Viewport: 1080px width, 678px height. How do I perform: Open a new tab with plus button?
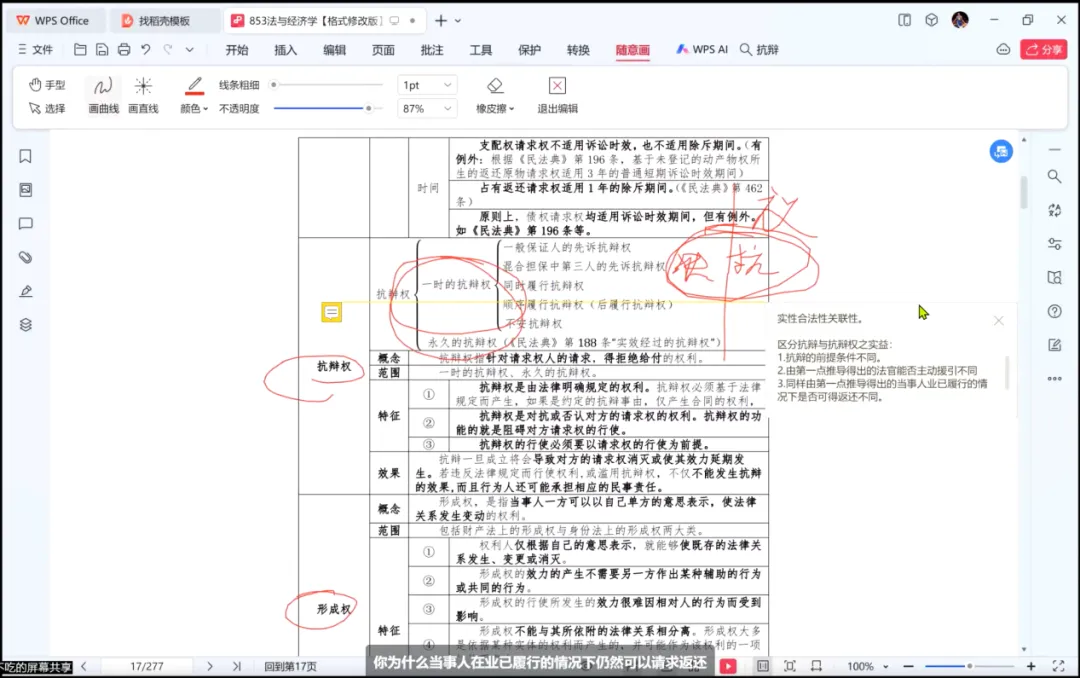(441, 21)
